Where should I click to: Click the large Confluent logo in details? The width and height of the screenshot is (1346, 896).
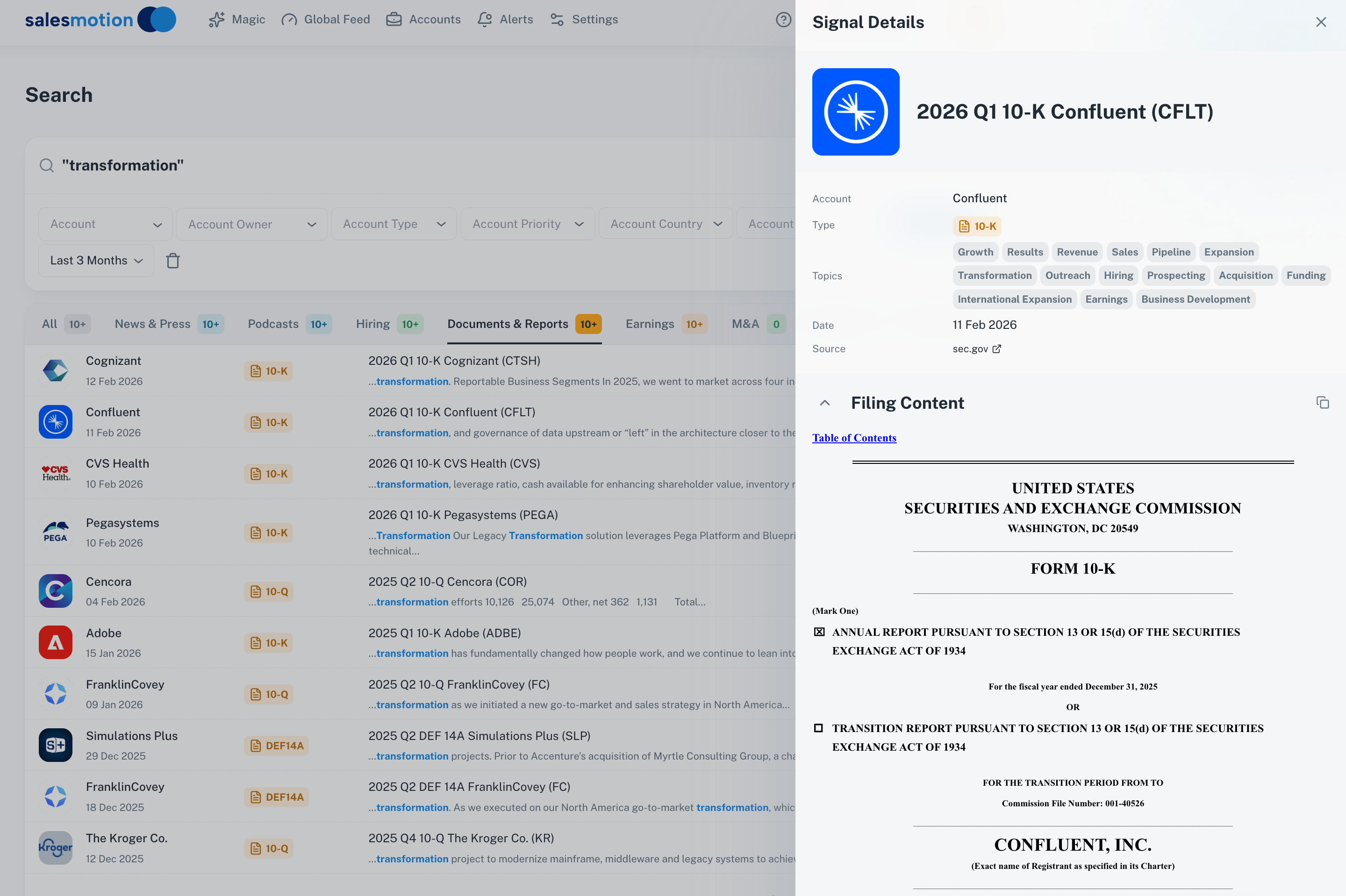(856, 112)
